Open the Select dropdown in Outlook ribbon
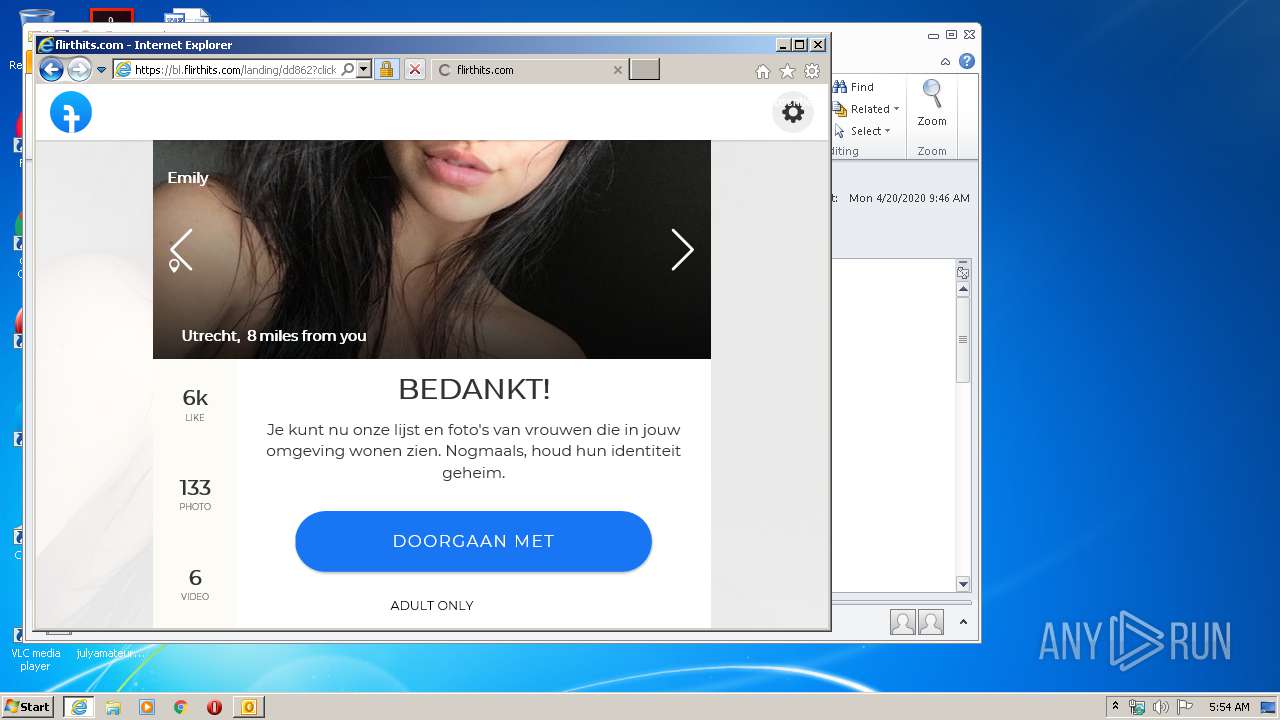1280x720 pixels. (x=862, y=131)
